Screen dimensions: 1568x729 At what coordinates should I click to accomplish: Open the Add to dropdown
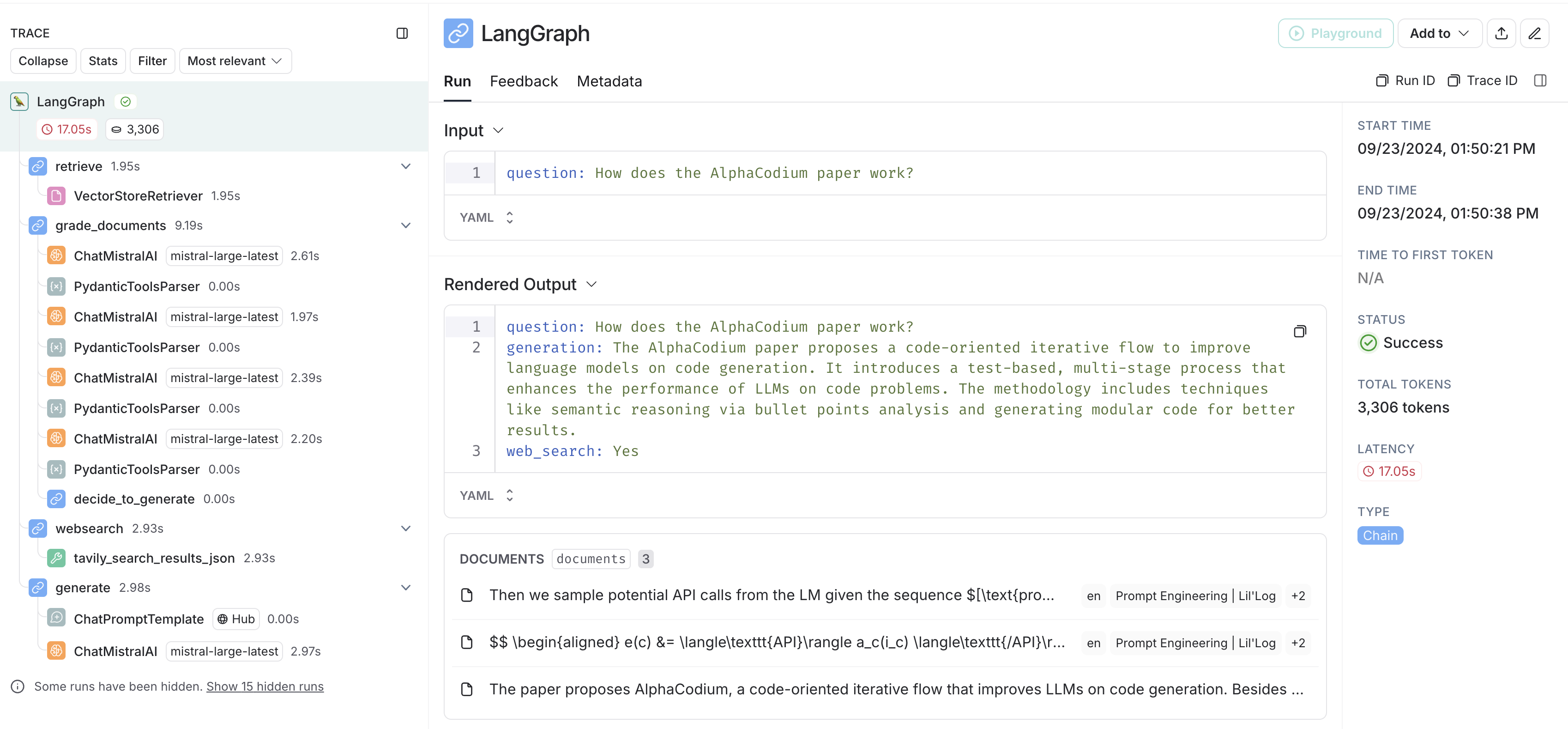1439,34
